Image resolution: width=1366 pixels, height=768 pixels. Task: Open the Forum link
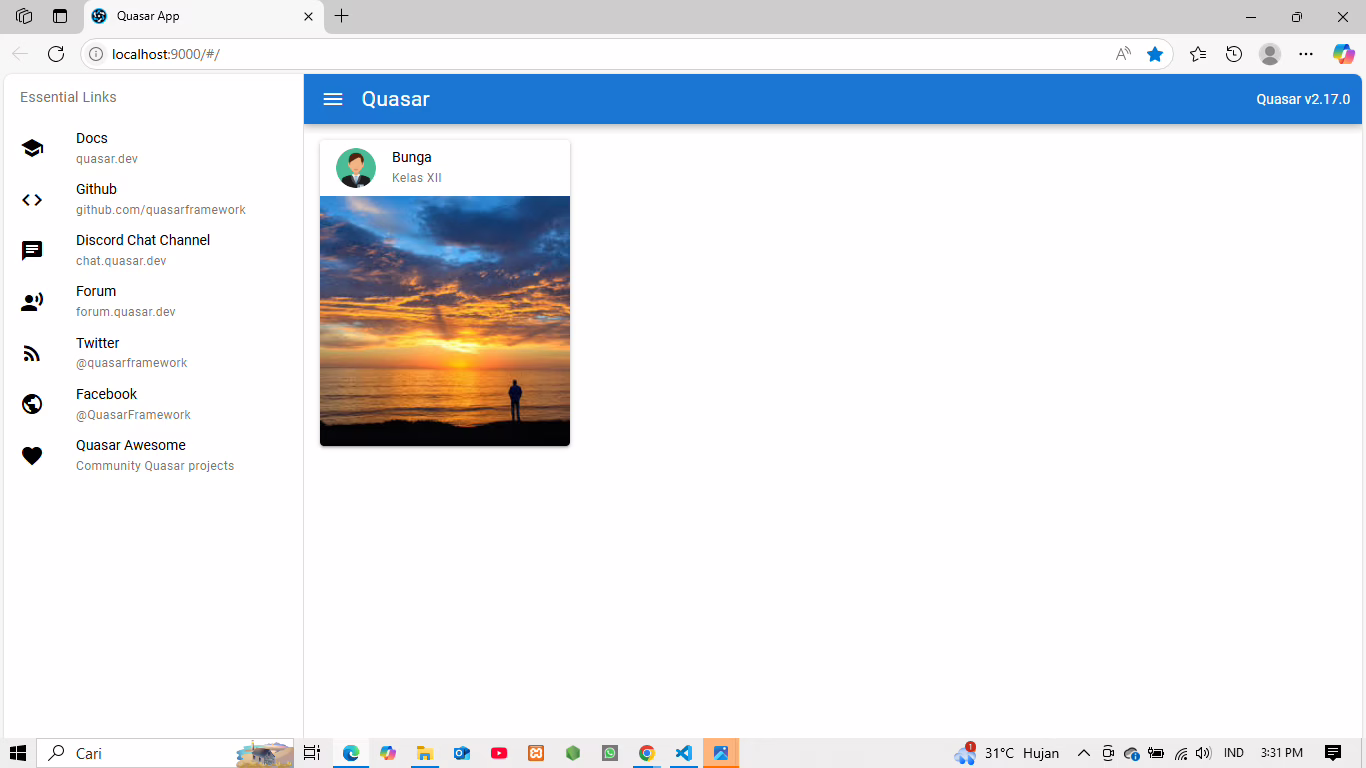coord(153,301)
